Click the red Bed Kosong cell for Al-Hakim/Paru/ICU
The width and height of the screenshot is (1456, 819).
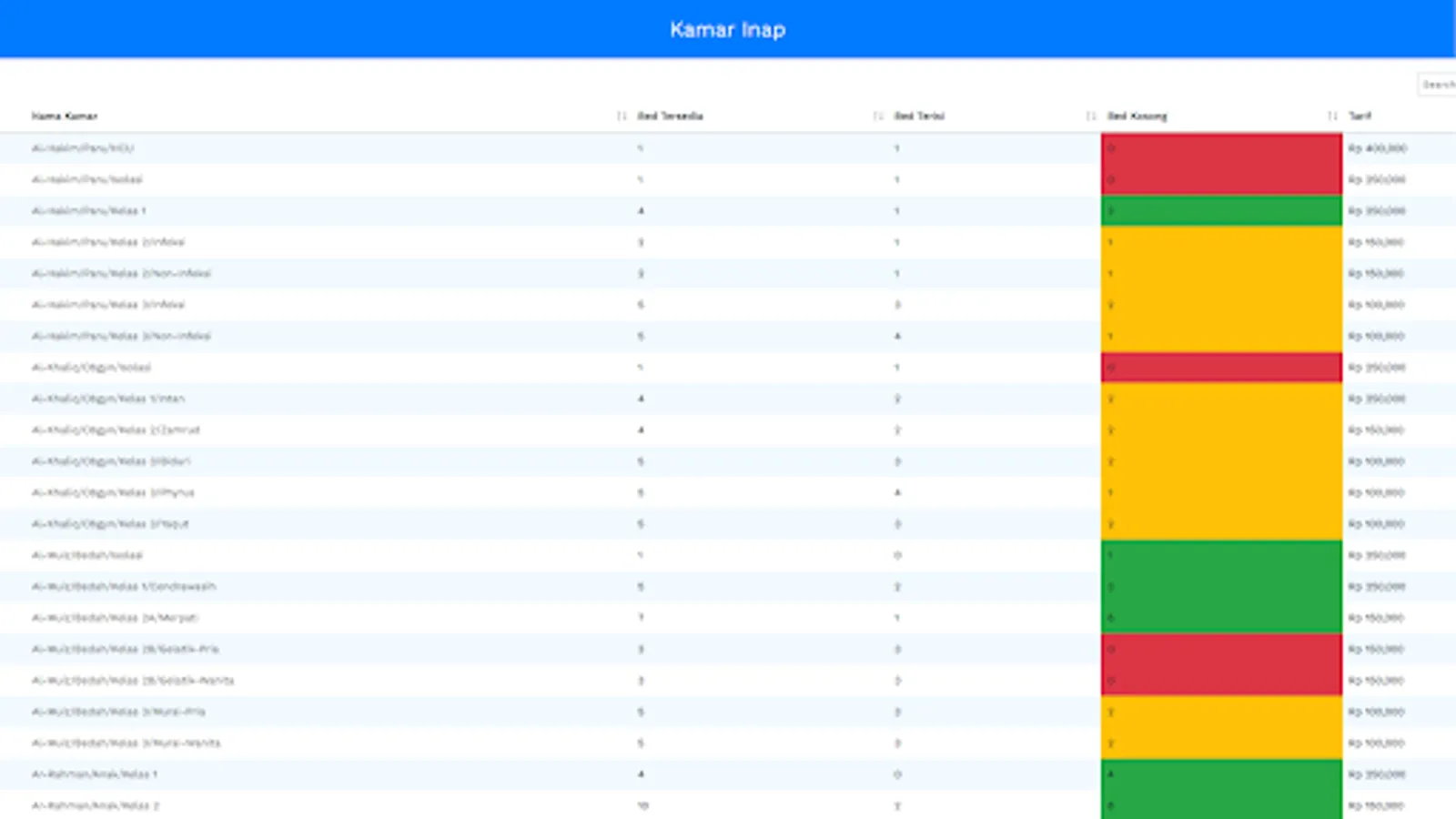(1221, 148)
